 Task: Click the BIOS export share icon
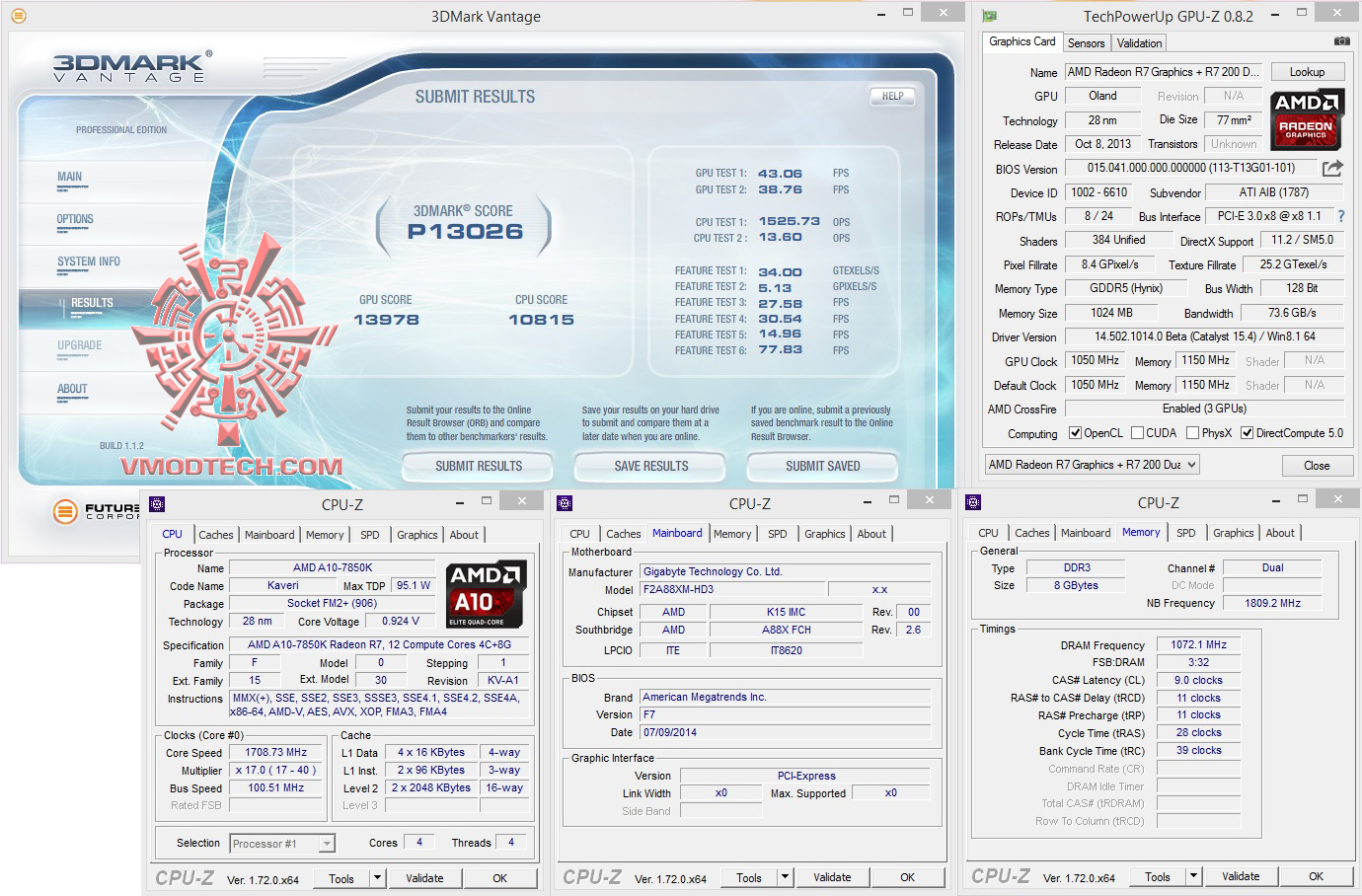tap(1332, 169)
